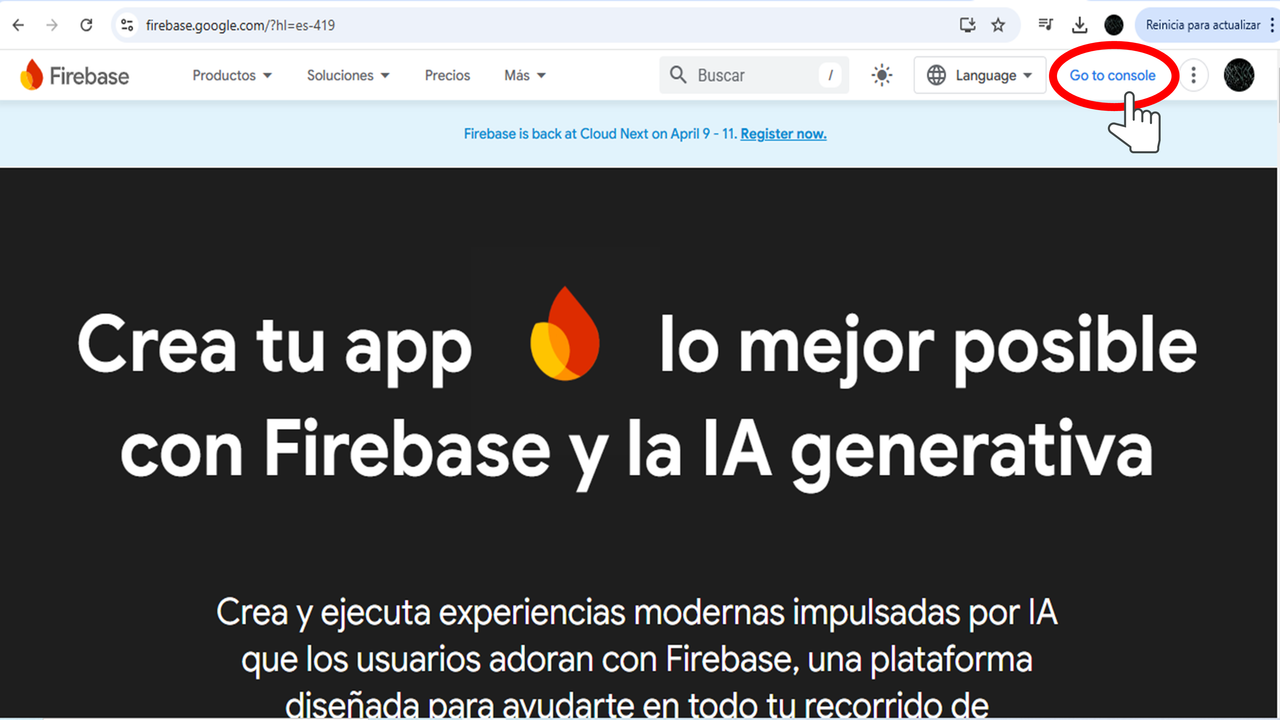Click the Buscar search field
The image size is (1280, 720).
[x=754, y=75]
